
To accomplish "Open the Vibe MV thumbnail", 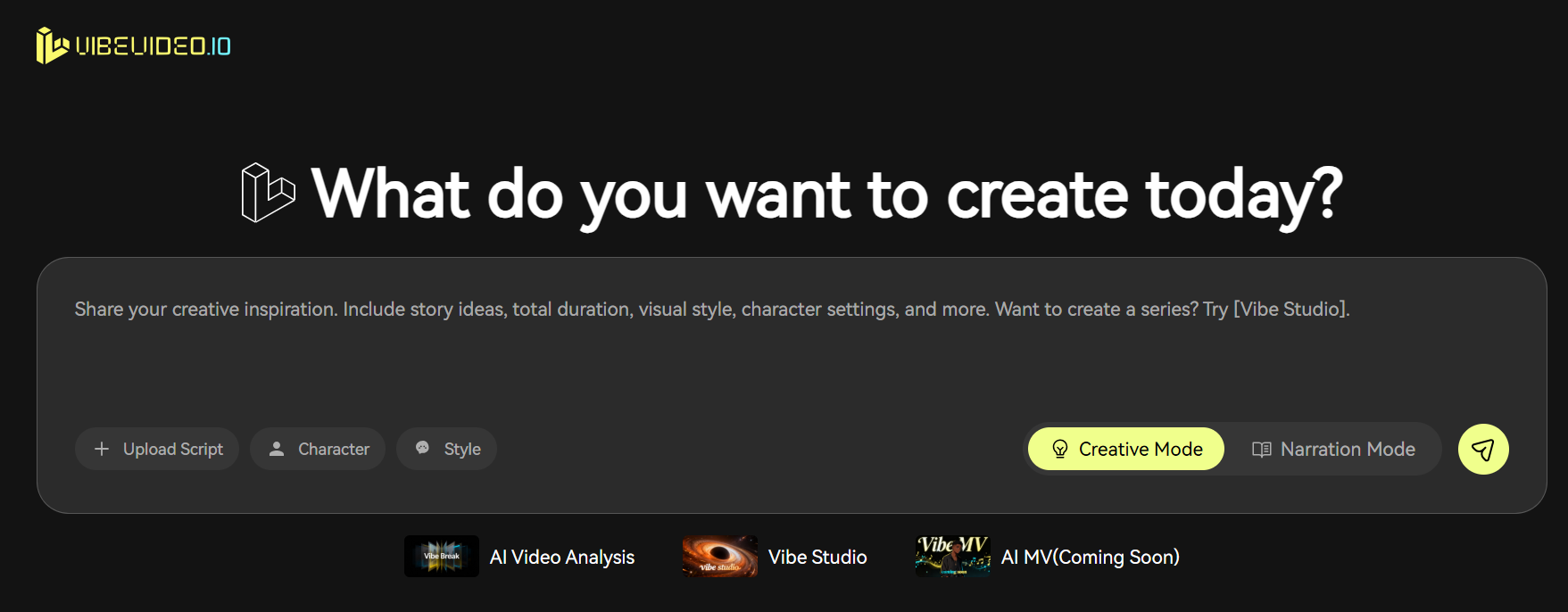I will click(953, 556).
